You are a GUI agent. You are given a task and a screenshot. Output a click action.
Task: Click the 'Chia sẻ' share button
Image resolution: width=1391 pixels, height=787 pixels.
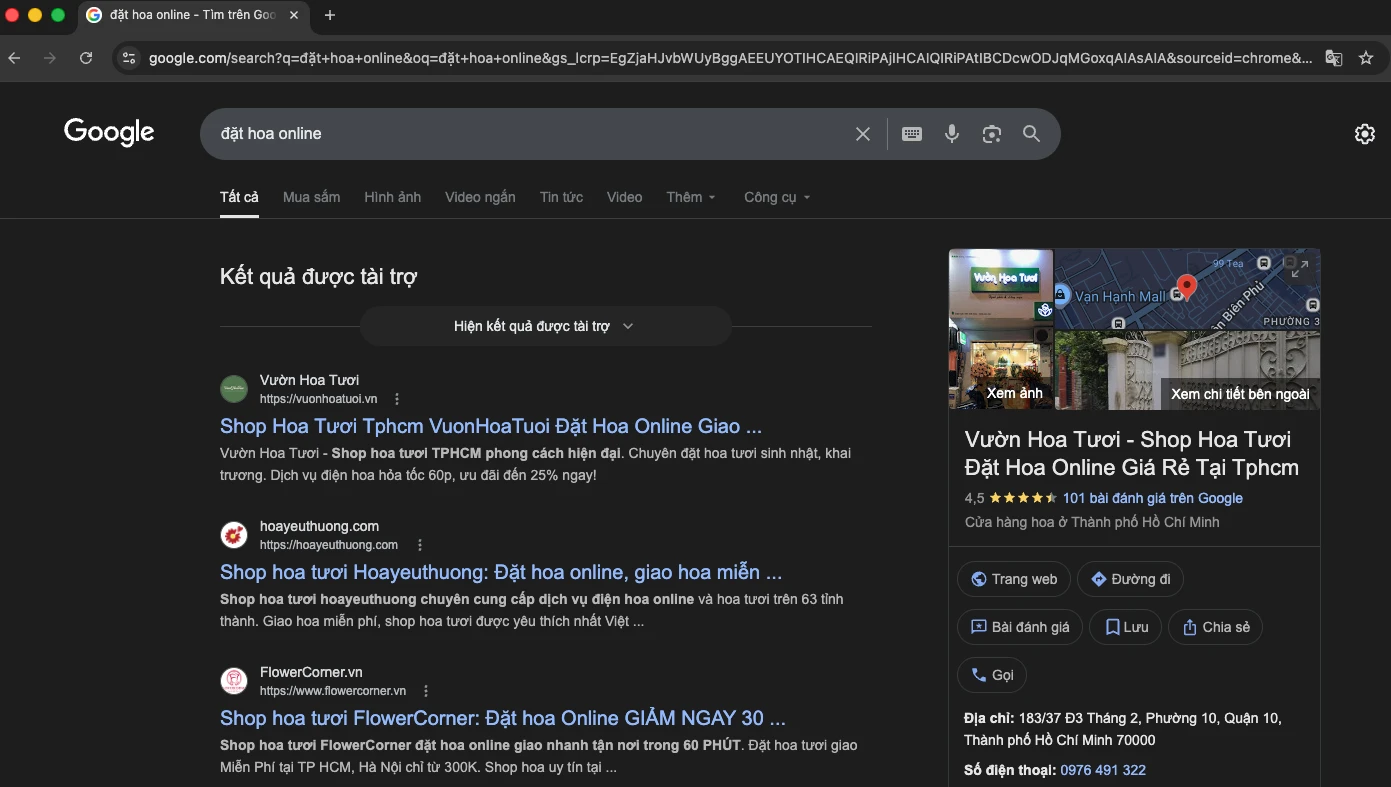point(1216,627)
